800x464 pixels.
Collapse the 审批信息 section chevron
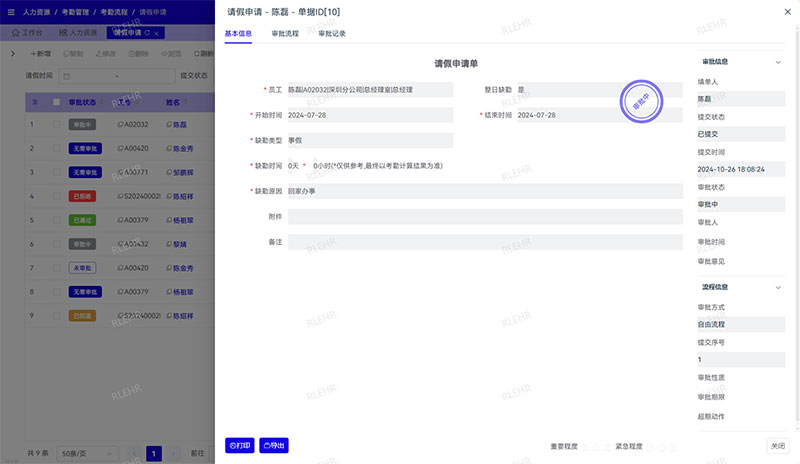[778, 62]
